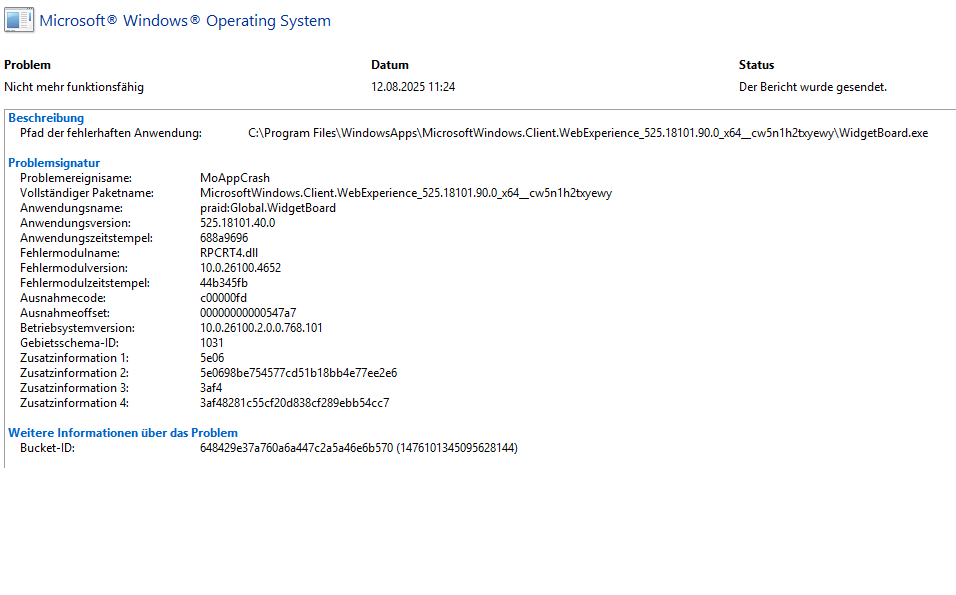Viewport: 956px width, 595px height.
Task: Select the date '12.08.2025 11:24'
Action: point(413,87)
